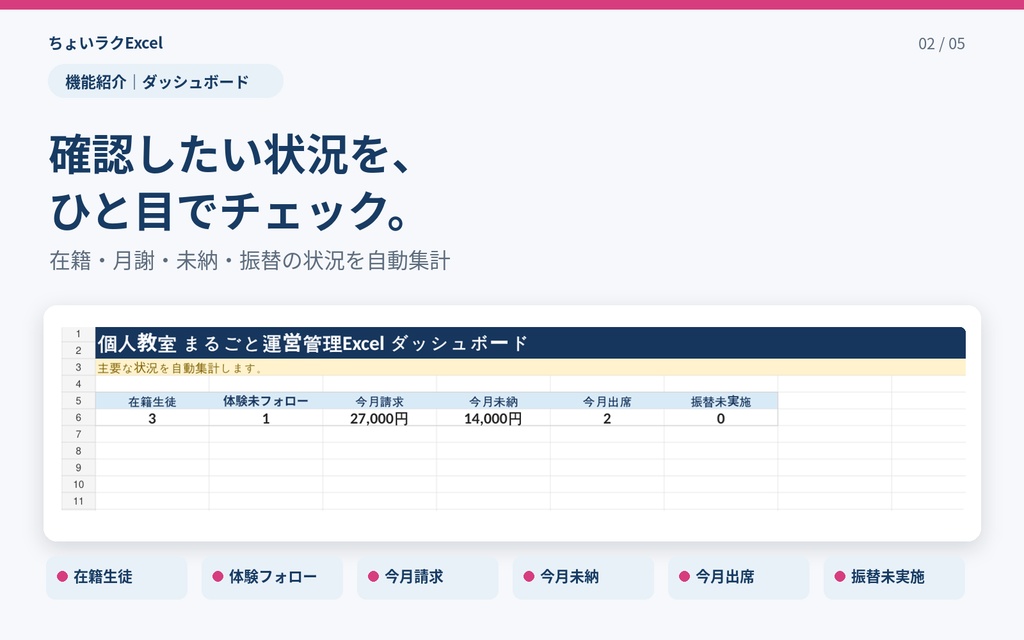This screenshot has height=640, width=1024.
Task: Select the 体験未フォロー header cell
Action: [266, 401]
